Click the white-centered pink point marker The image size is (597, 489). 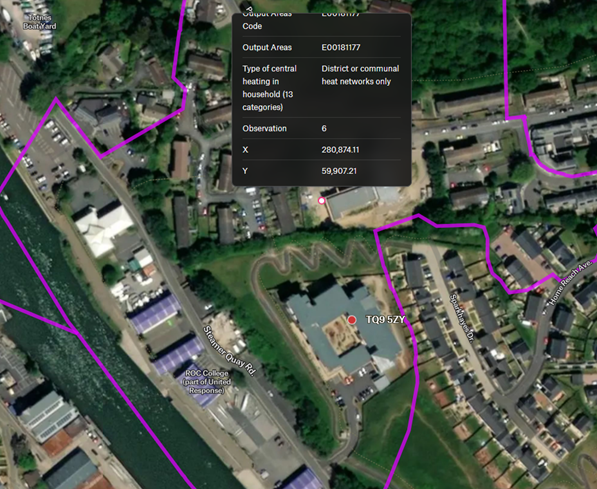coord(322,201)
